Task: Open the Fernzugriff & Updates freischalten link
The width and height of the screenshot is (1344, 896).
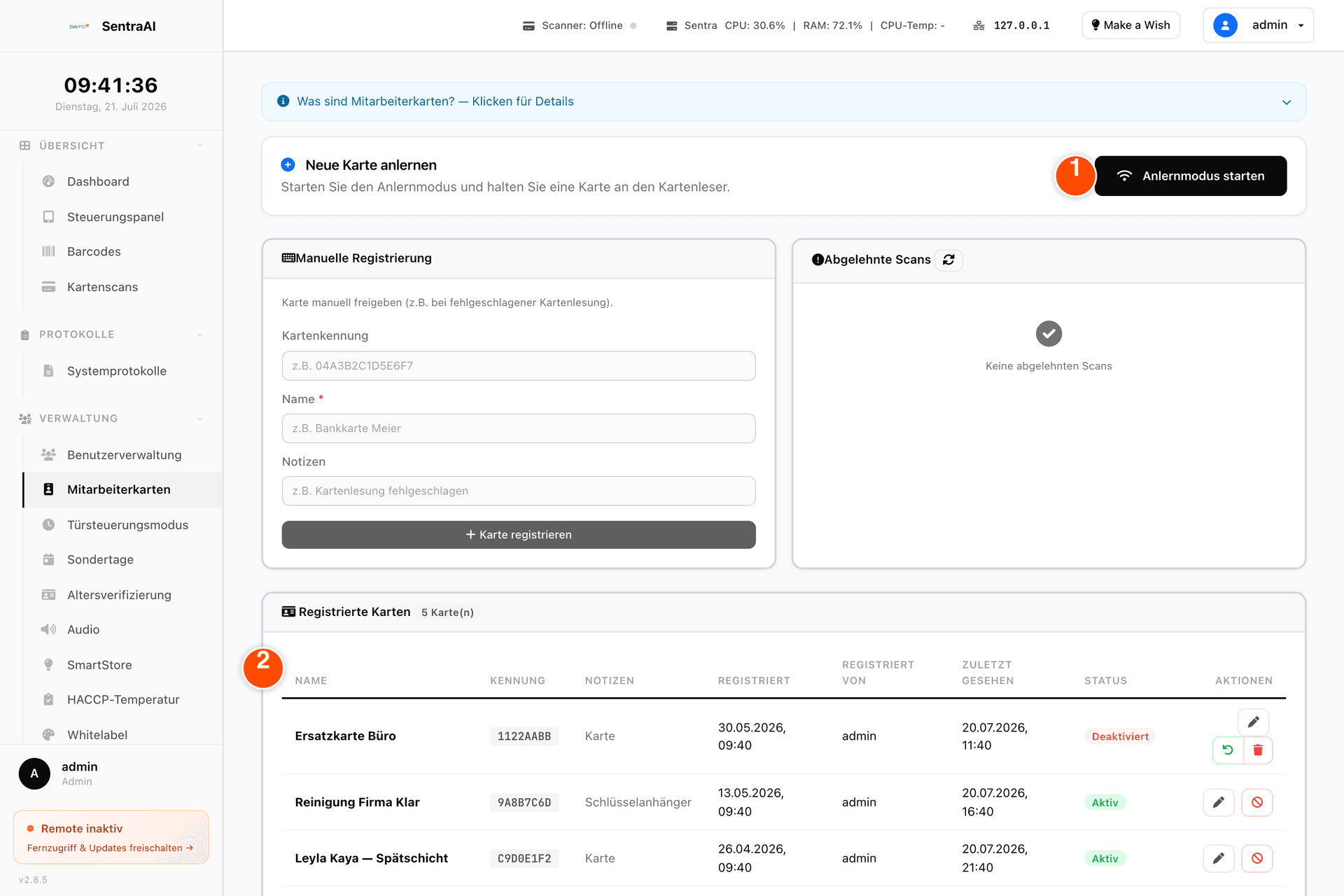Action: 110,848
